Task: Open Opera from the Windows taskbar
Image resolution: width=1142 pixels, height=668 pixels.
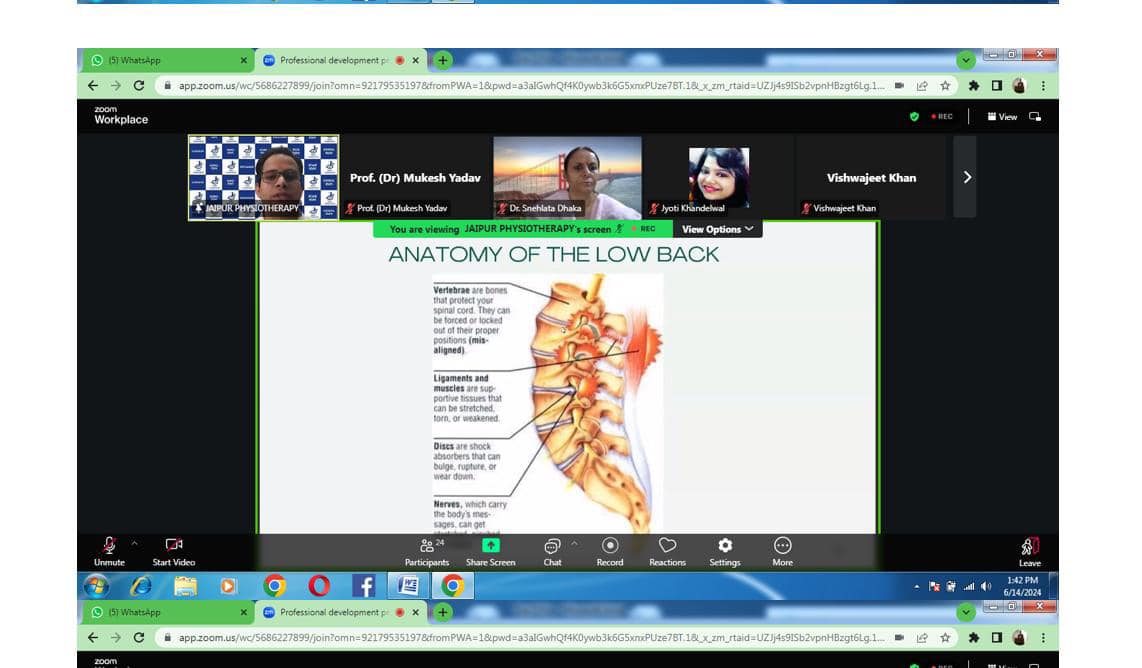Action: 319,586
